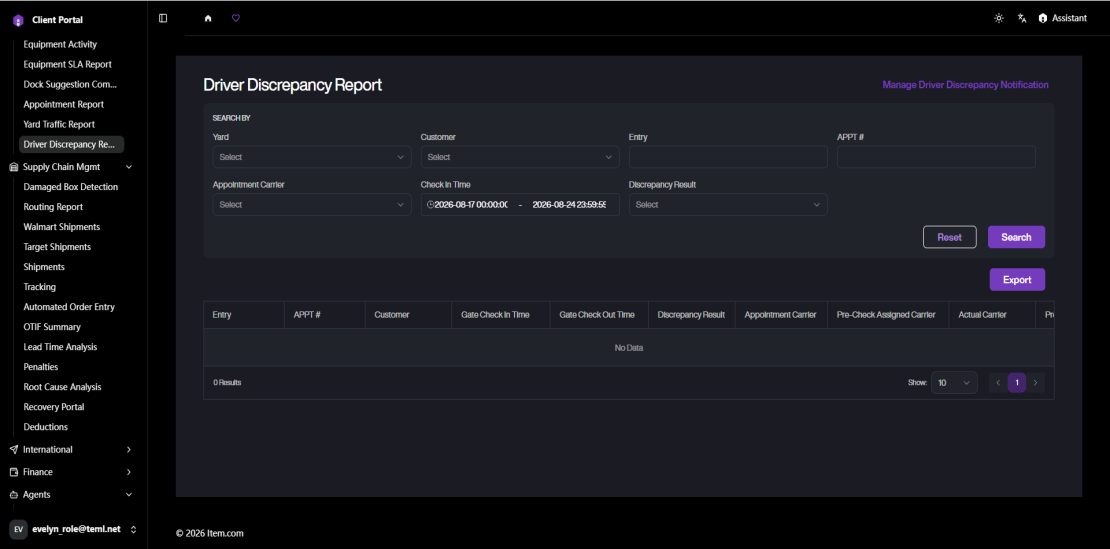Expand the Finance section
Viewport: 1110px width, 549px height.
click(x=129, y=472)
